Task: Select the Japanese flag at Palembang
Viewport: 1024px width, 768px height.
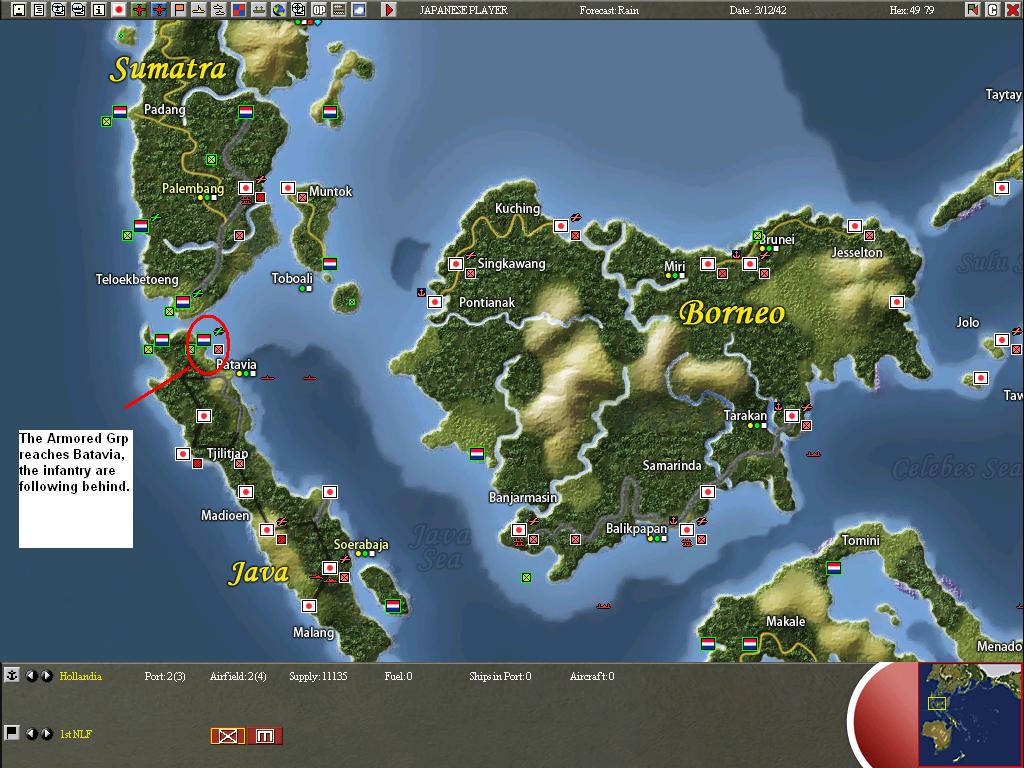Action: [246, 188]
